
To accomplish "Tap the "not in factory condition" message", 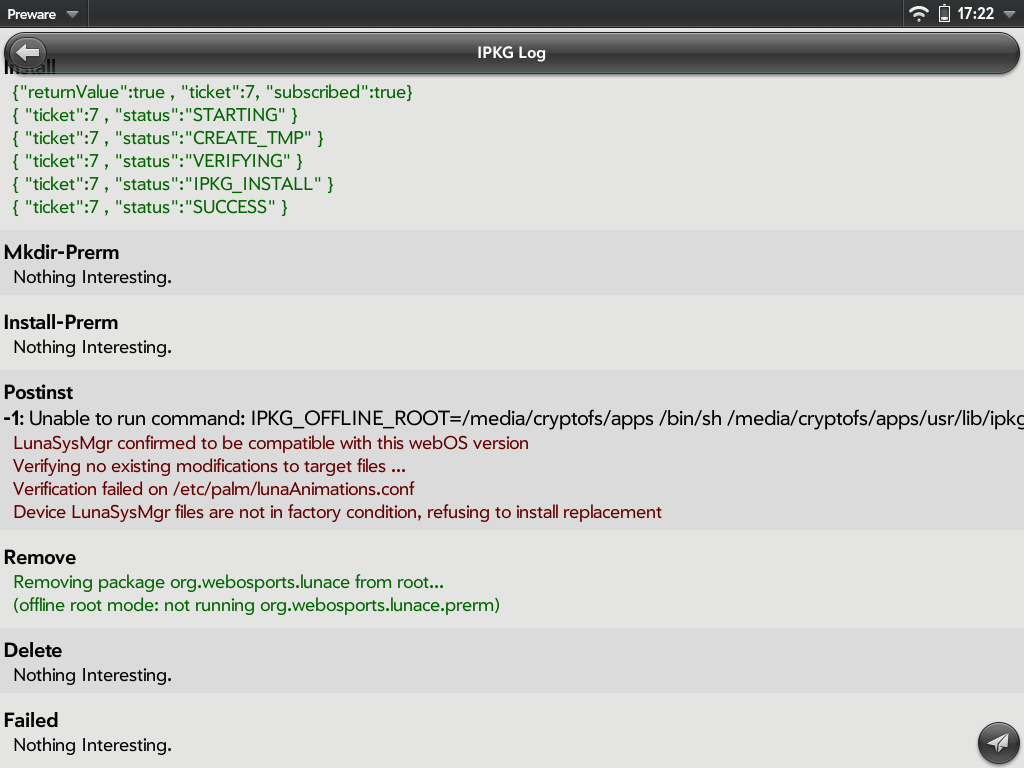I will pyautogui.click(x=337, y=512).
